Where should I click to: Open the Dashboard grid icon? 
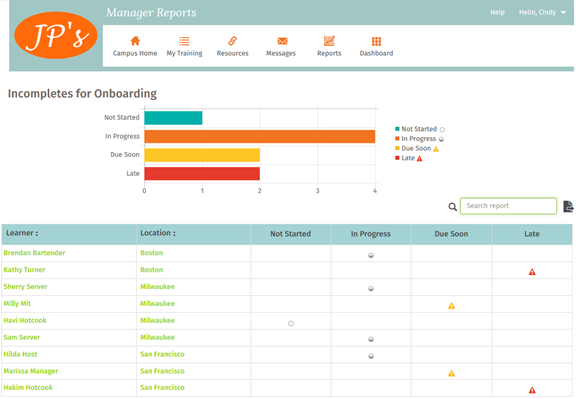[376, 41]
